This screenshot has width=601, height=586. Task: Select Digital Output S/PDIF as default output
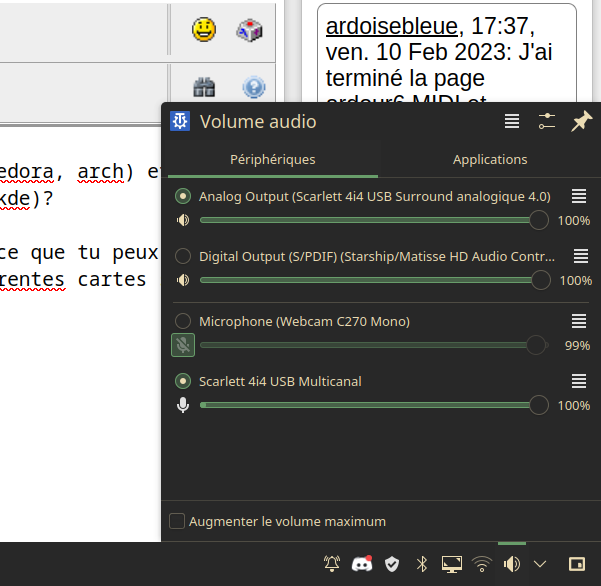tap(183, 256)
